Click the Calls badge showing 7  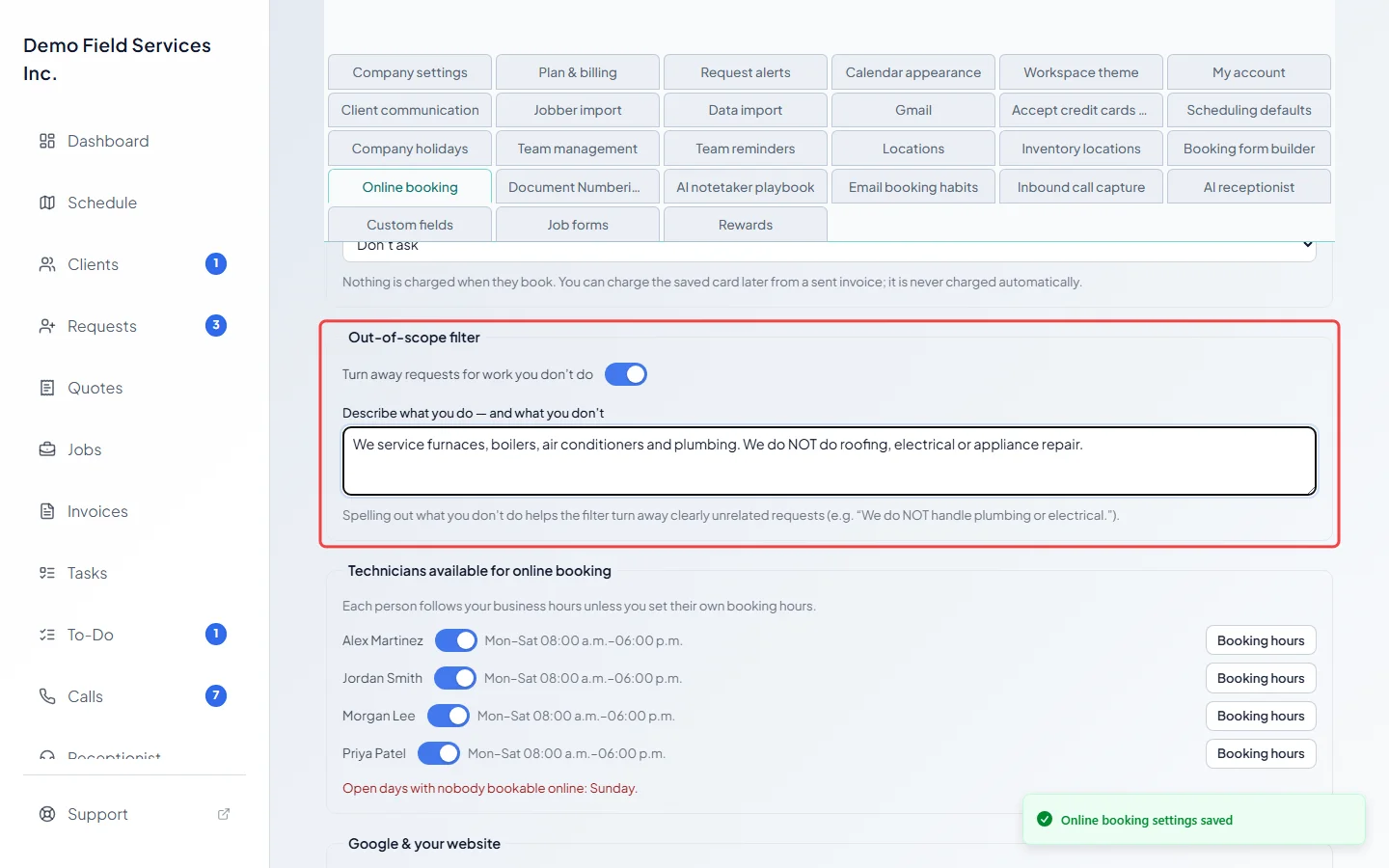click(x=216, y=696)
